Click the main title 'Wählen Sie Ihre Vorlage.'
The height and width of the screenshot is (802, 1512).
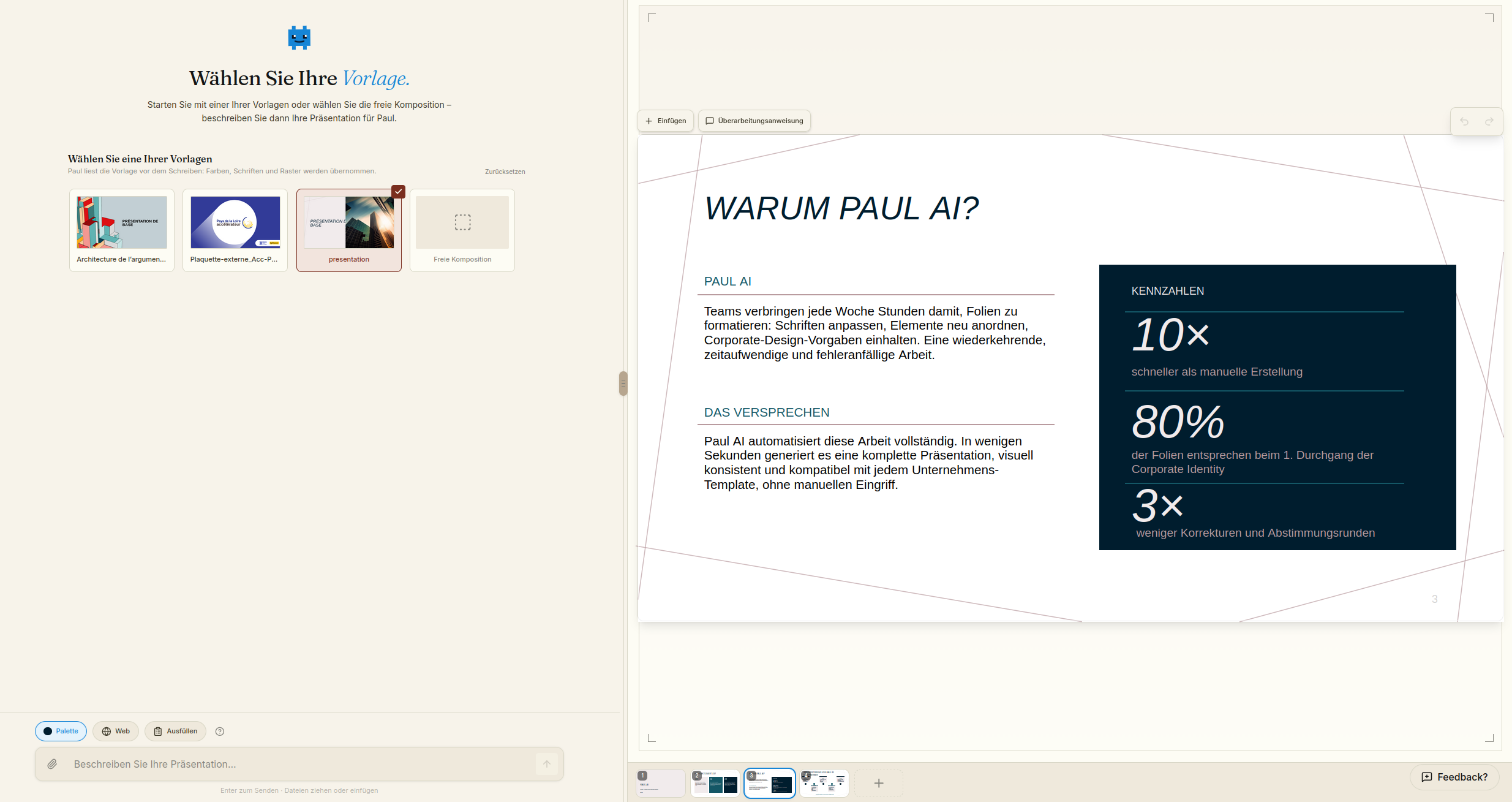[299, 78]
